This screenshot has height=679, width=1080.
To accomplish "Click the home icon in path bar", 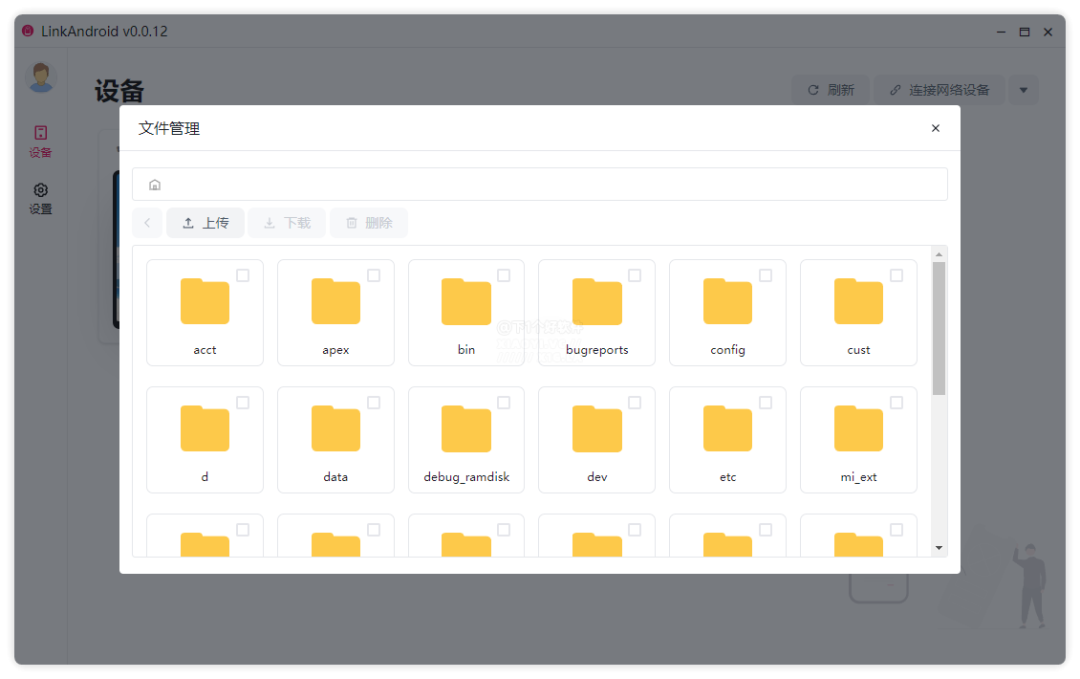I will point(155,185).
